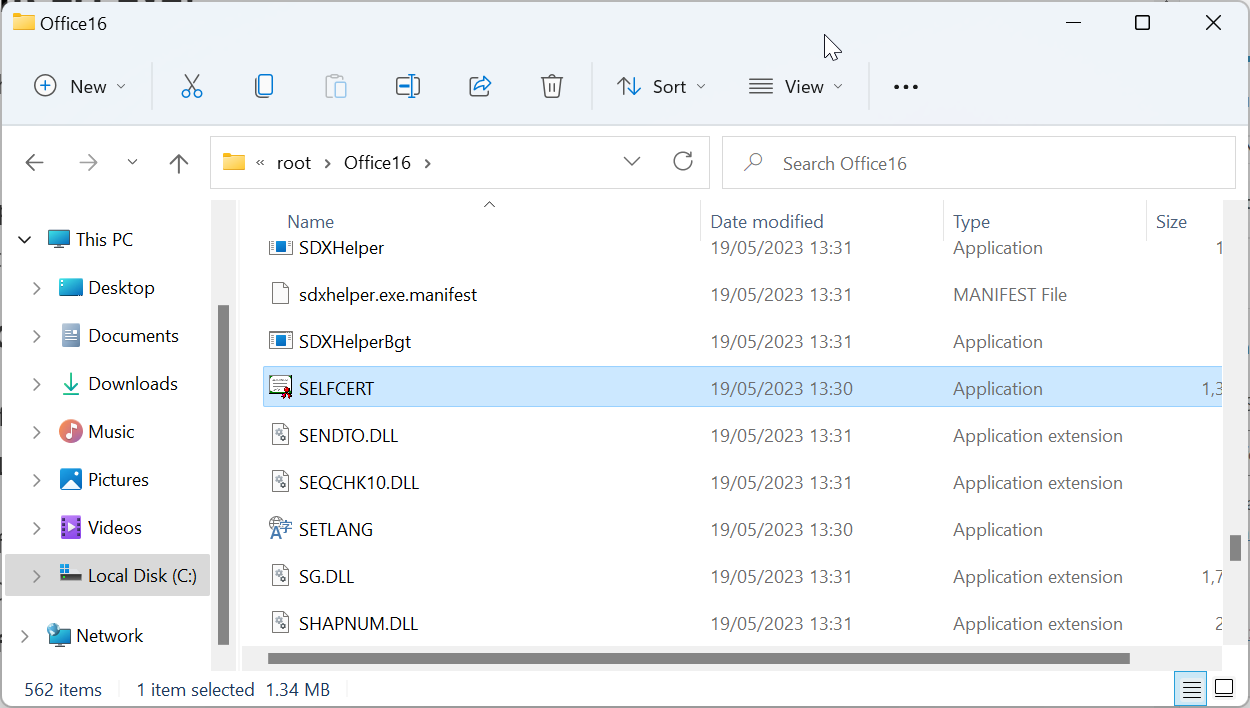Refresh the Office16 folder view
The image size is (1250, 708).
tap(683, 162)
